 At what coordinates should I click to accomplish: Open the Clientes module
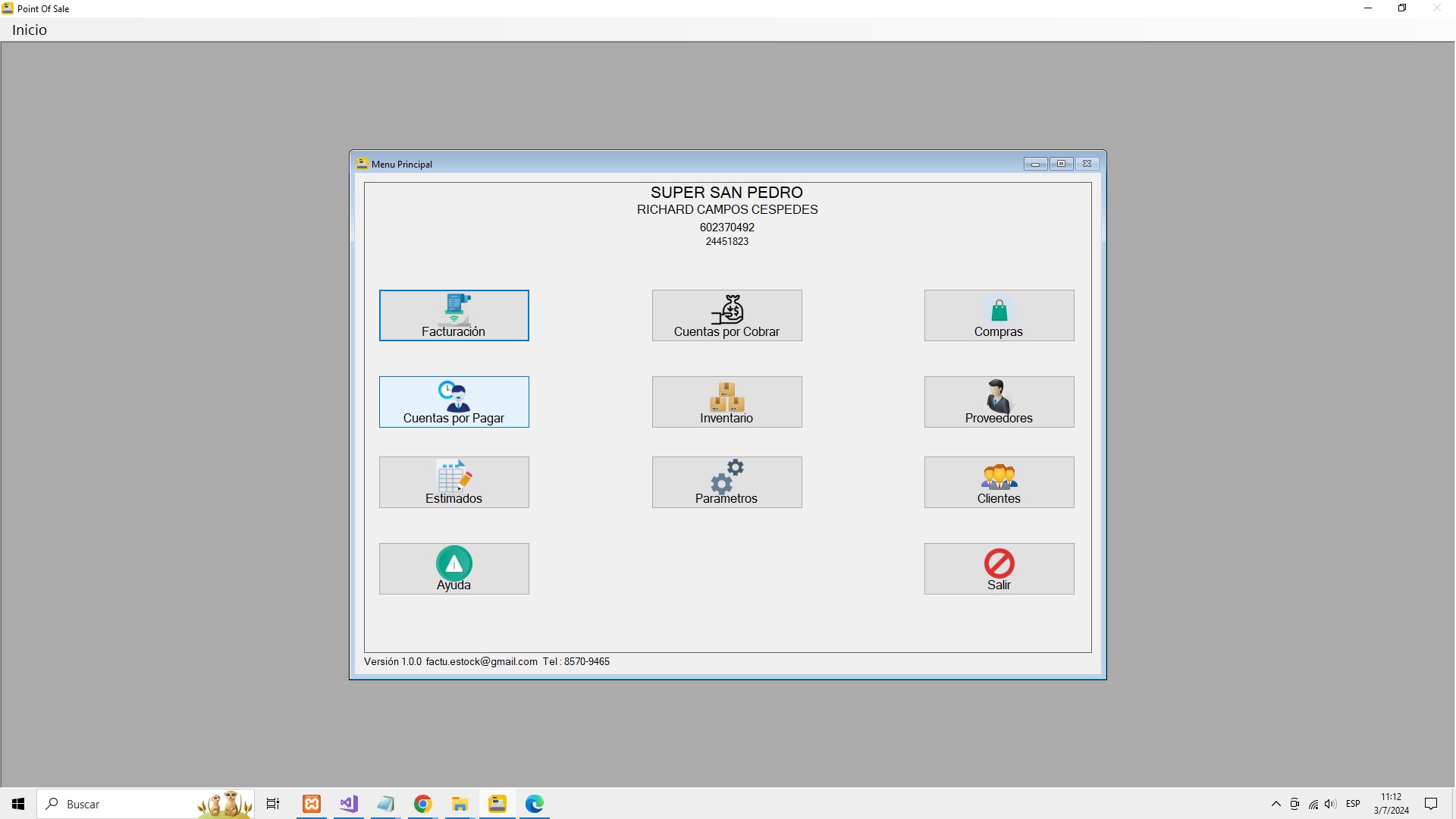click(x=999, y=482)
